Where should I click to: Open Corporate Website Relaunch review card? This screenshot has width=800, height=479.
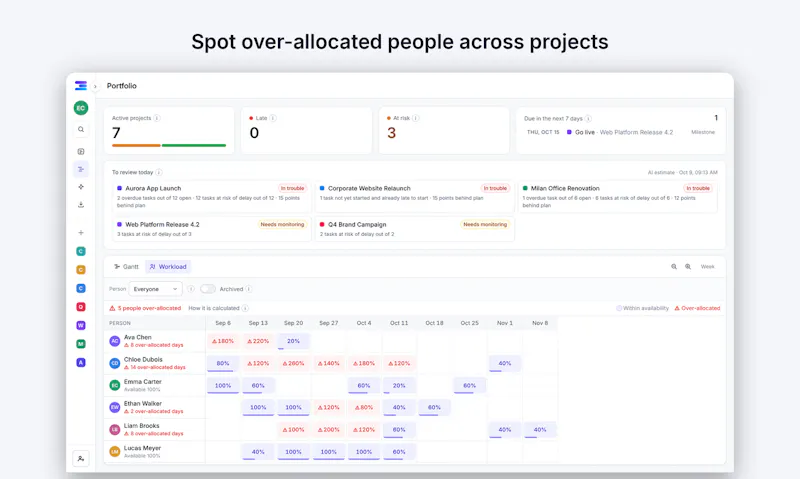click(x=414, y=196)
